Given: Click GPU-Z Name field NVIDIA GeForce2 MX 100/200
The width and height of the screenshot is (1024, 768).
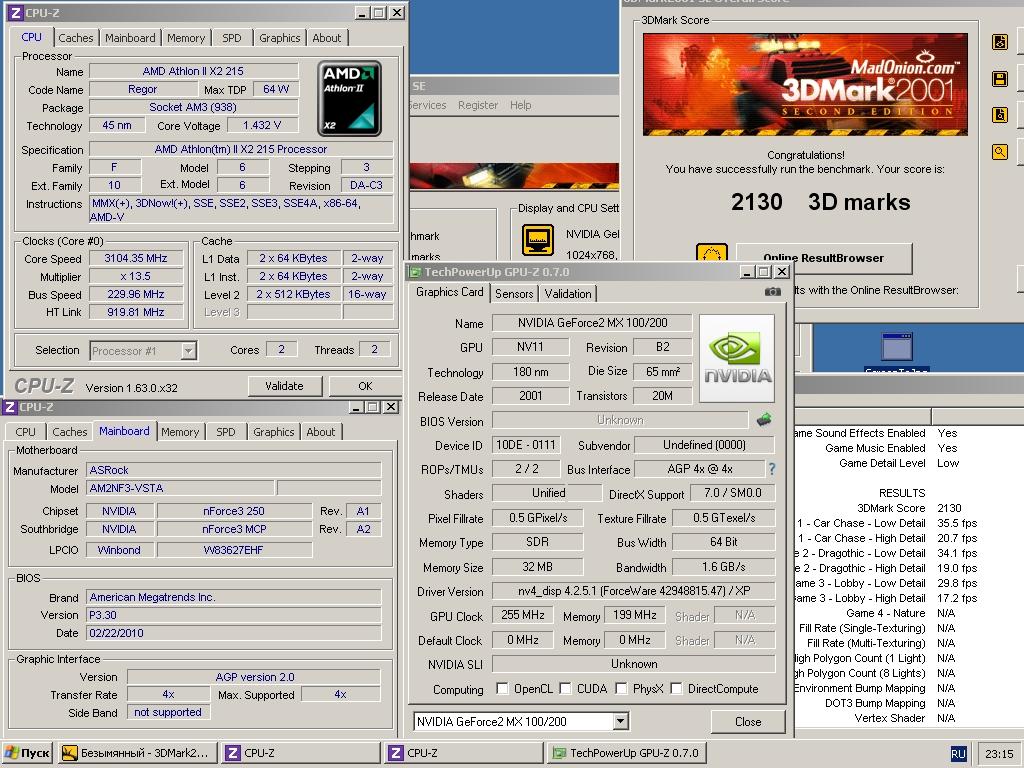Looking at the screenshot, I should click(x=592, y=323).
